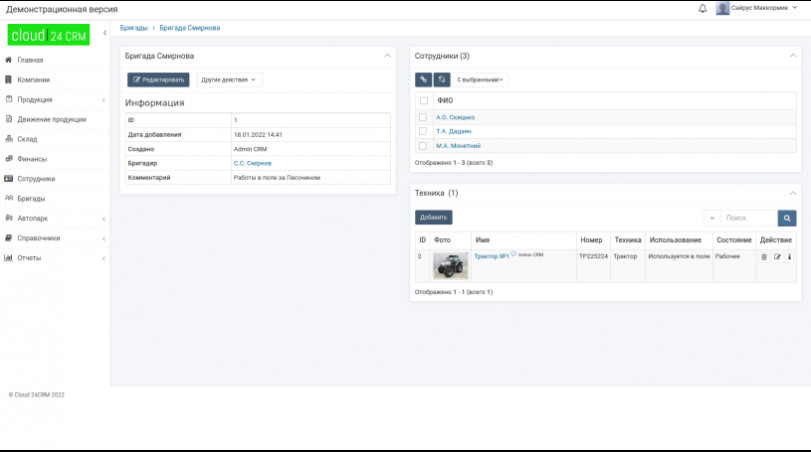Click the magnifier search button in Техника
This screenshot has height=452, width=811.
787,217
